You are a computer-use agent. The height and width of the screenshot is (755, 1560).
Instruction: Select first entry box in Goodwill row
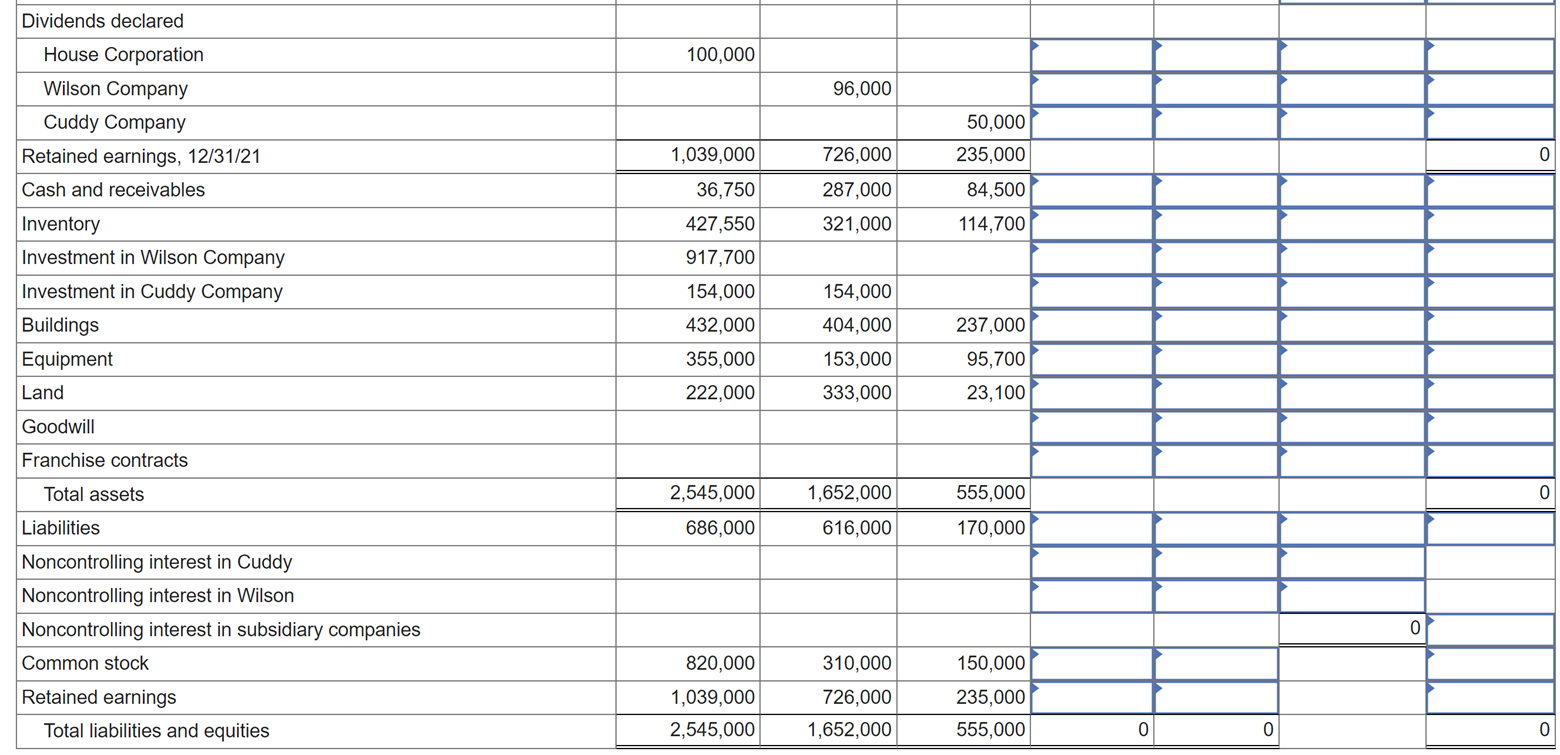click(1092, 427)
